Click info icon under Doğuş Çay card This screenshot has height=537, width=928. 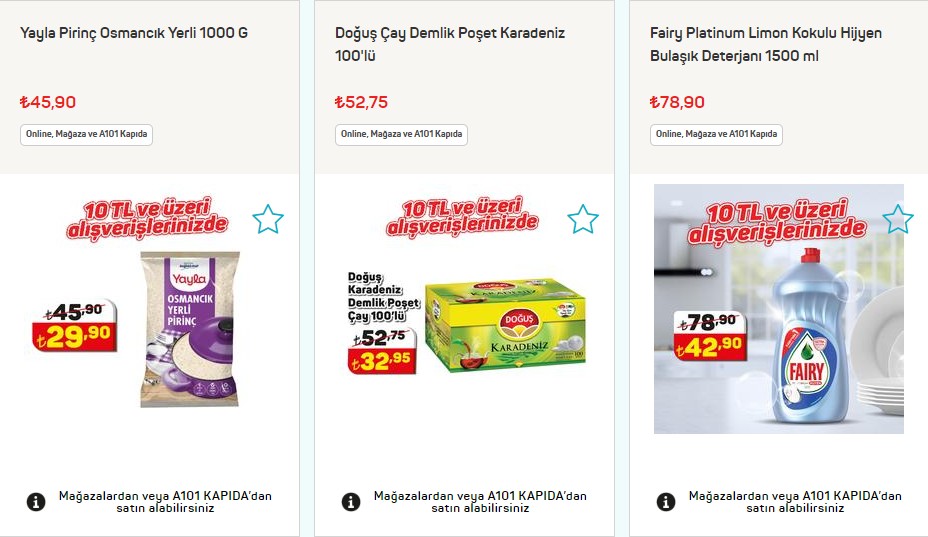pyautogui.click(x=351, y=502)
